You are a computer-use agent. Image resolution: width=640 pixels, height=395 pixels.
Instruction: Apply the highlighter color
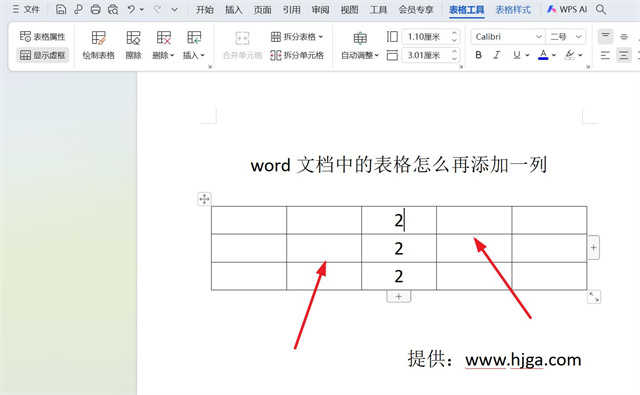point(570,55)
